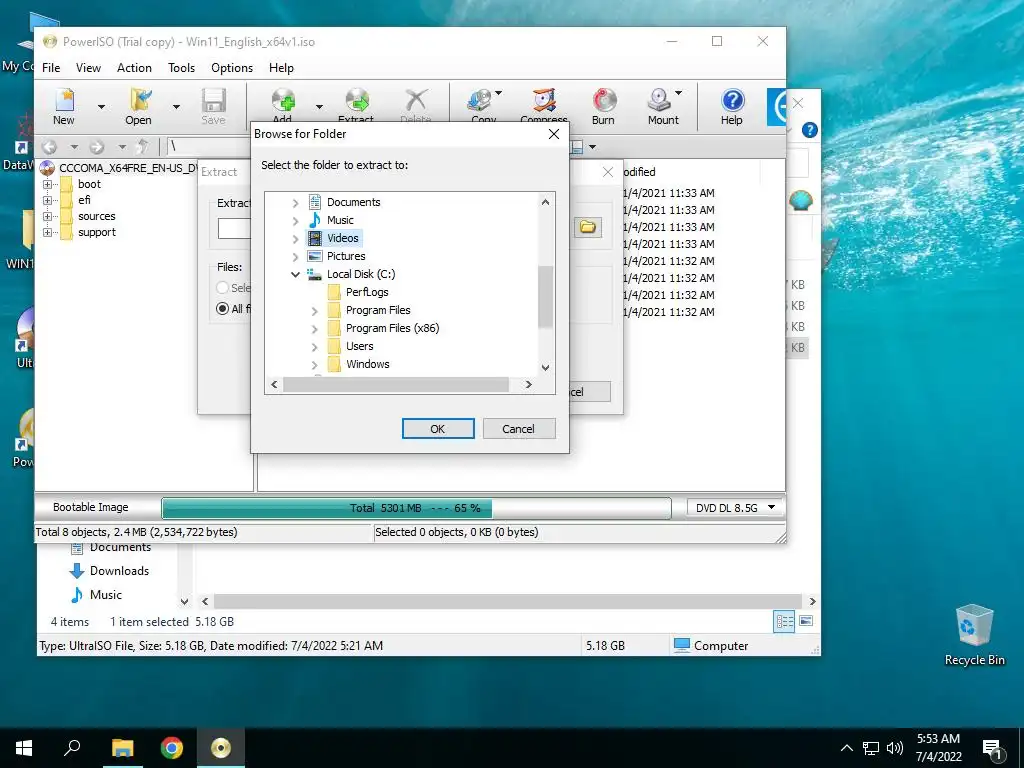Expand the efi folder in tree

[47, 200]
